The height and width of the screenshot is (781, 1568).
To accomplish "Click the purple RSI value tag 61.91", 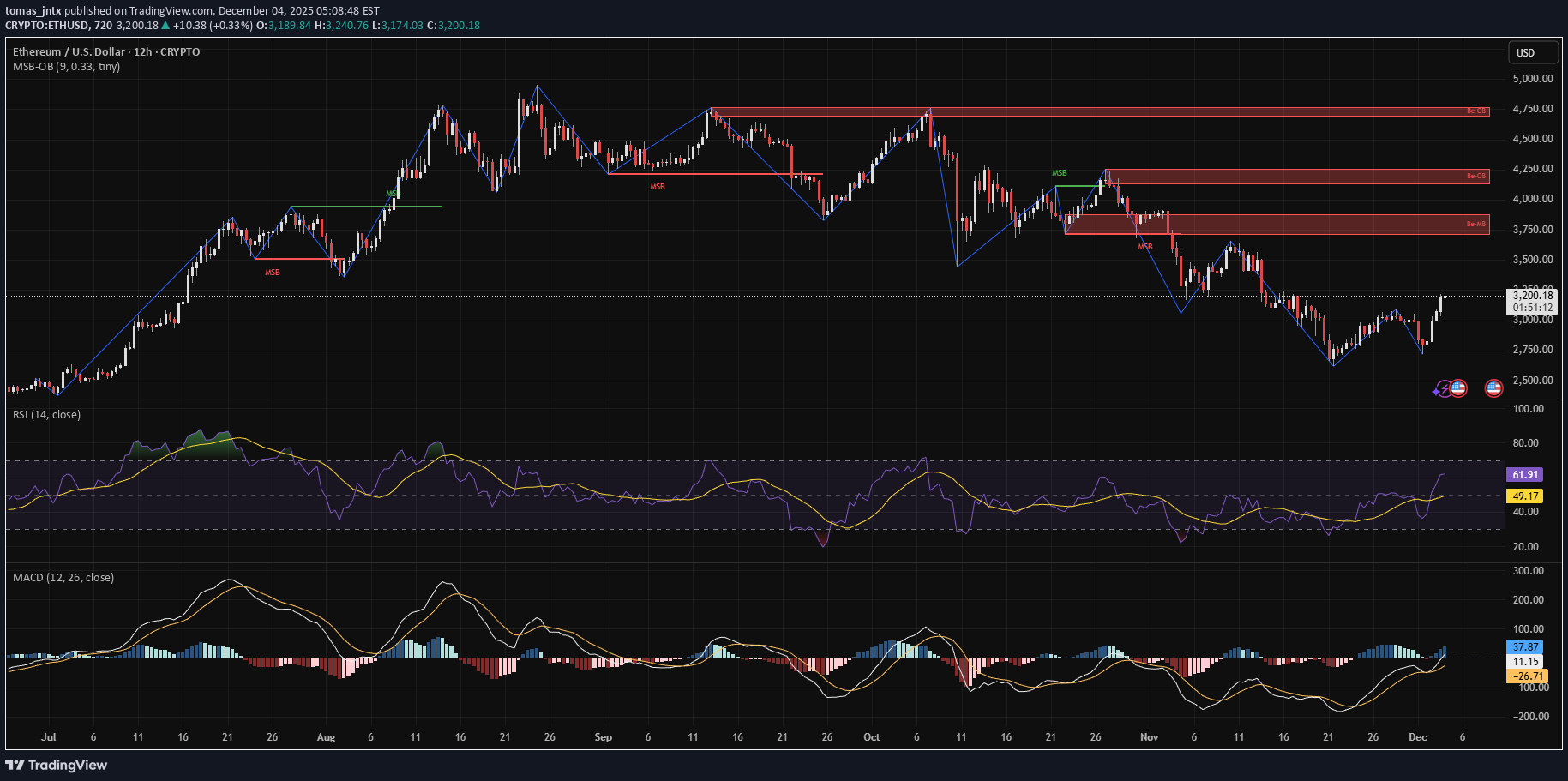I will [1524, 475].
